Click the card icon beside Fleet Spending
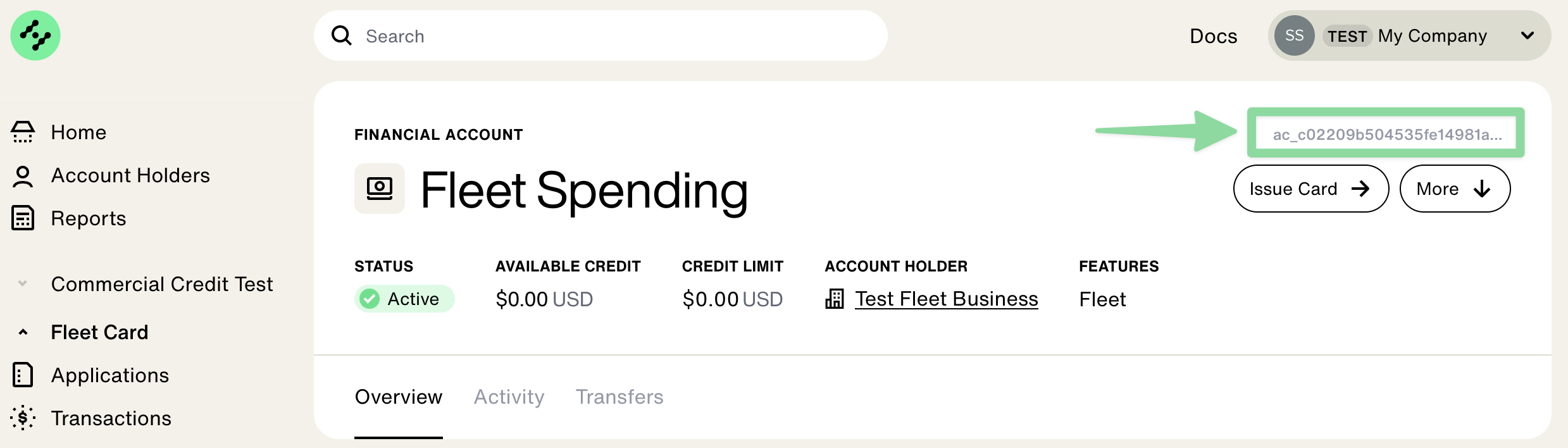 click(x=379, y=188)
